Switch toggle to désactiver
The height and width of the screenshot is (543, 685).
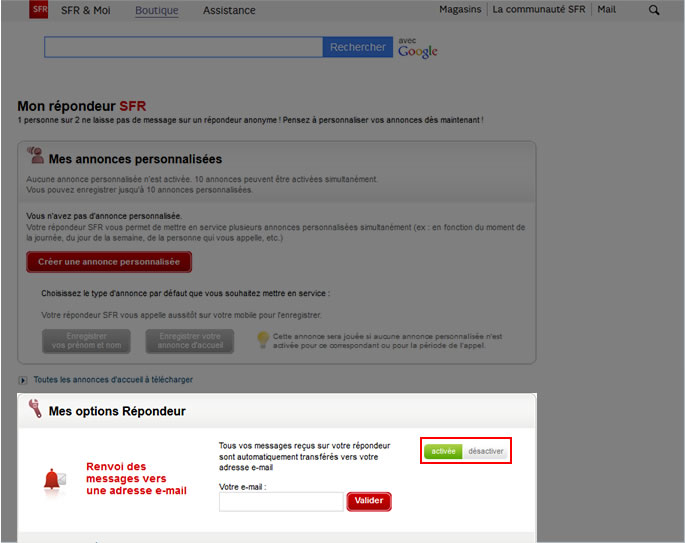485,451
